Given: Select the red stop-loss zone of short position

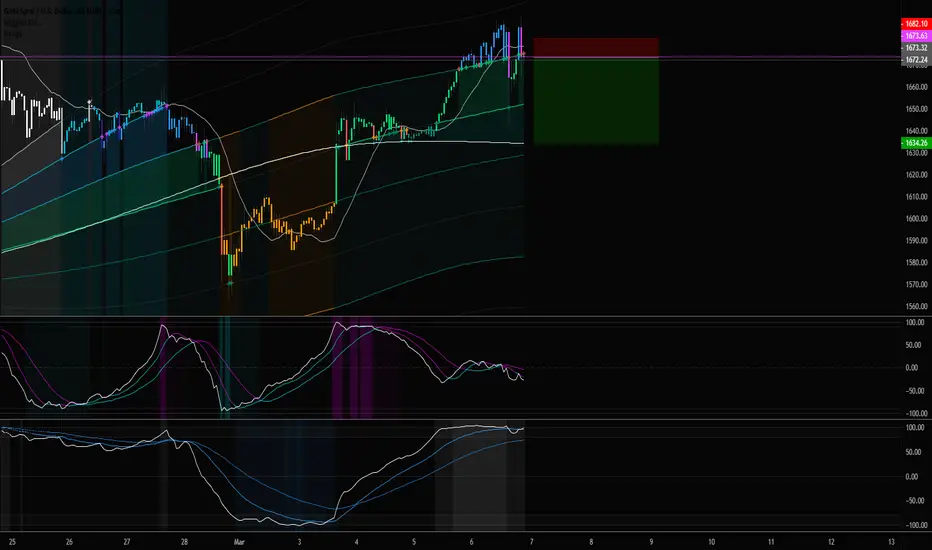Looking at the screenshot, I should [596, 48].
